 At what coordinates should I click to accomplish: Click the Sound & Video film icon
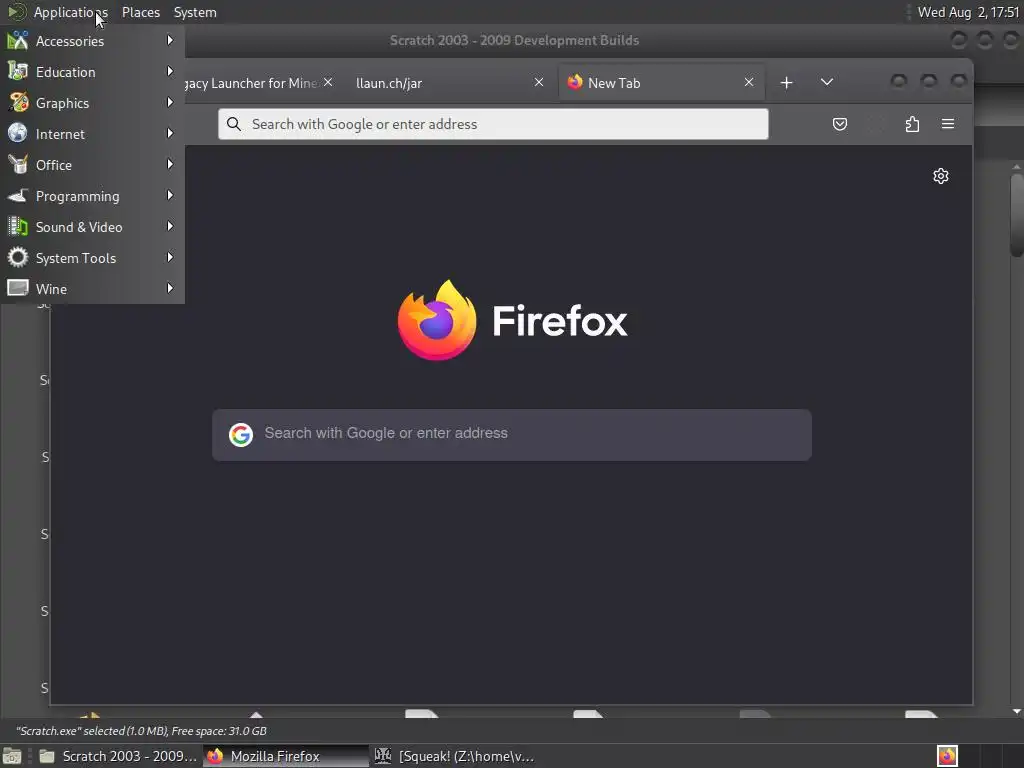(x=18, y=227)
